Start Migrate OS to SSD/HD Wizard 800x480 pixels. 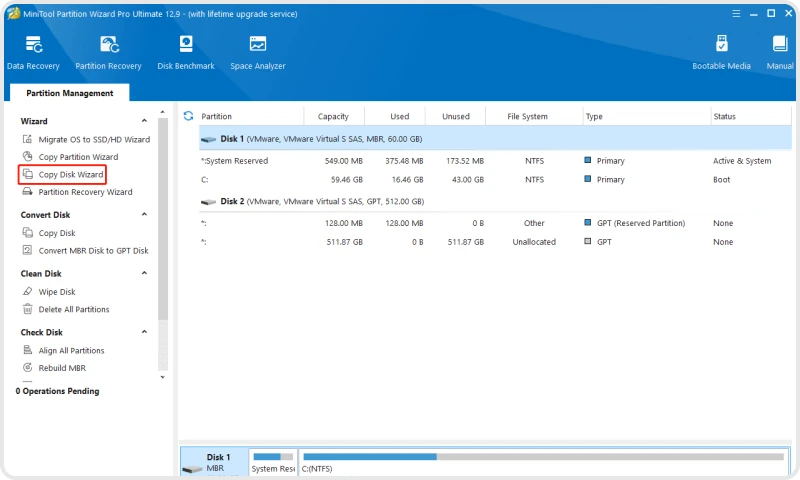(x=87, y=139)
